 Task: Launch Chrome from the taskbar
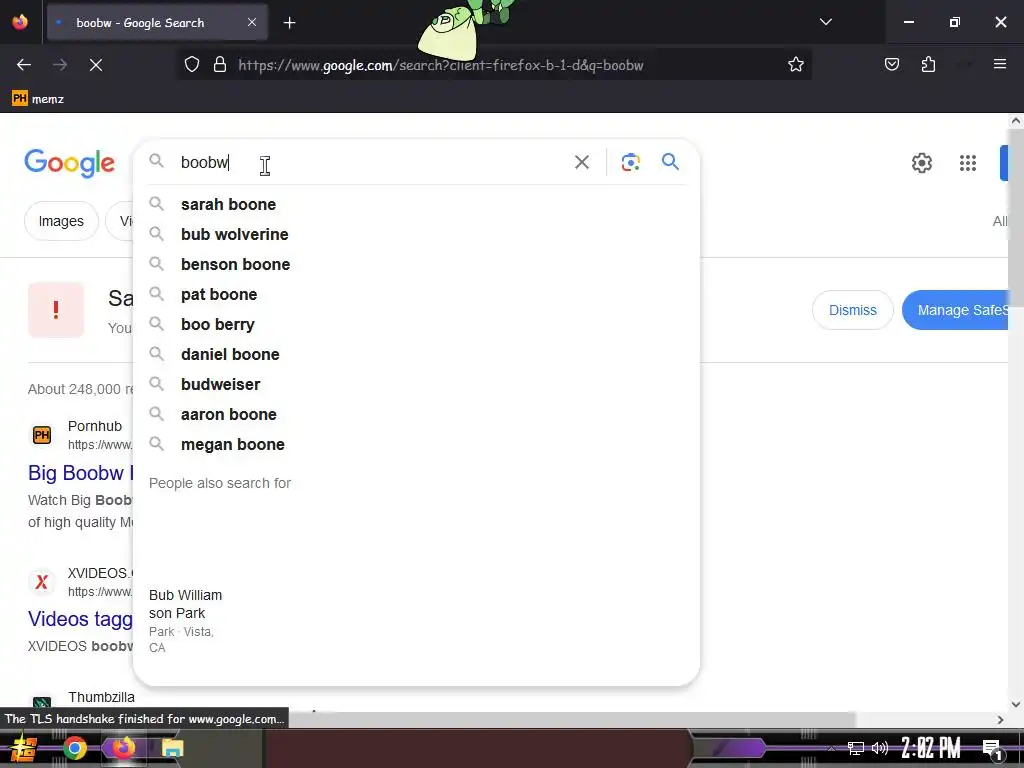coord(74,748)
